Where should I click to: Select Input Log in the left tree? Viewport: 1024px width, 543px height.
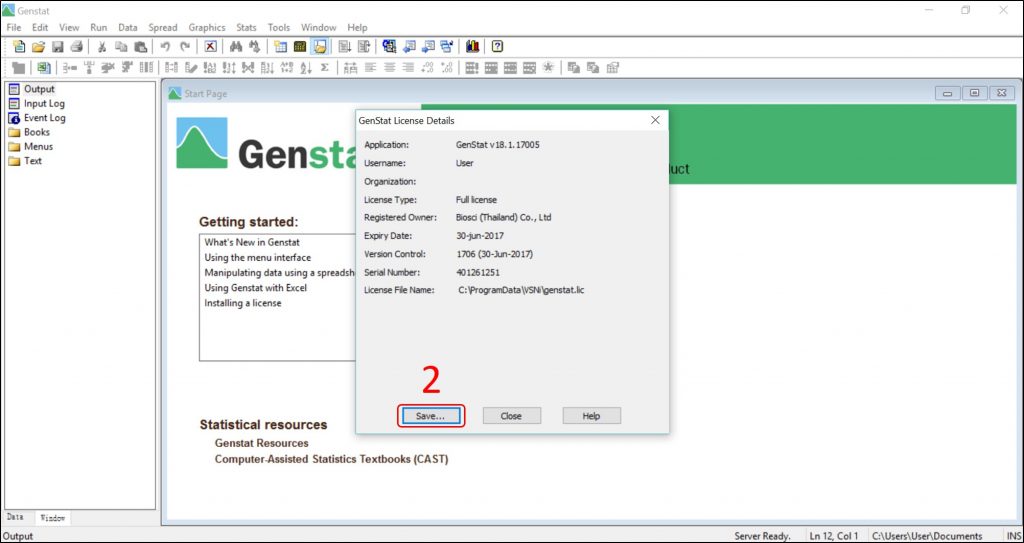[x=44, y=103]
